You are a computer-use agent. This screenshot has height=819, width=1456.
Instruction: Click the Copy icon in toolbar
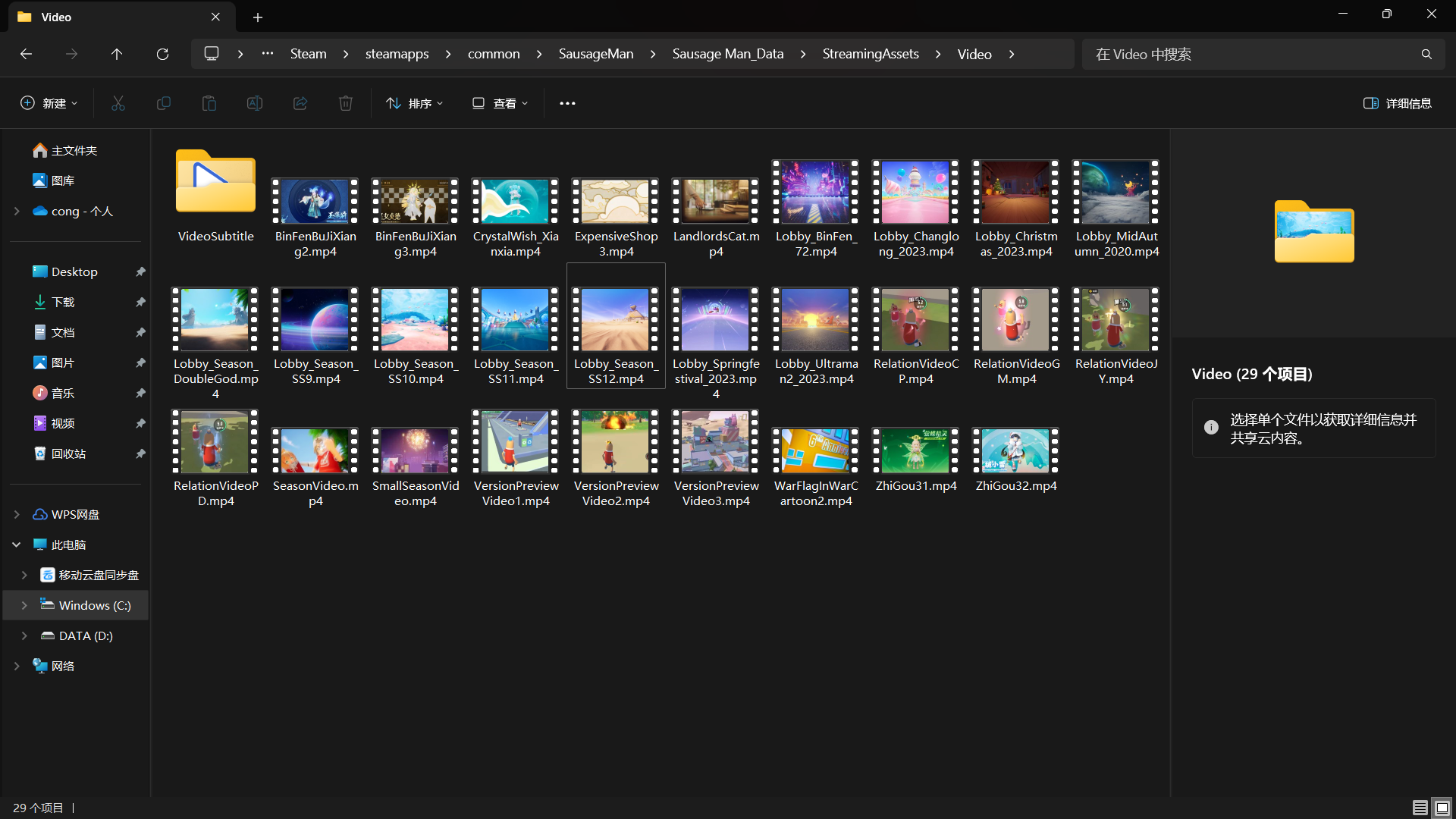point(164,103)
